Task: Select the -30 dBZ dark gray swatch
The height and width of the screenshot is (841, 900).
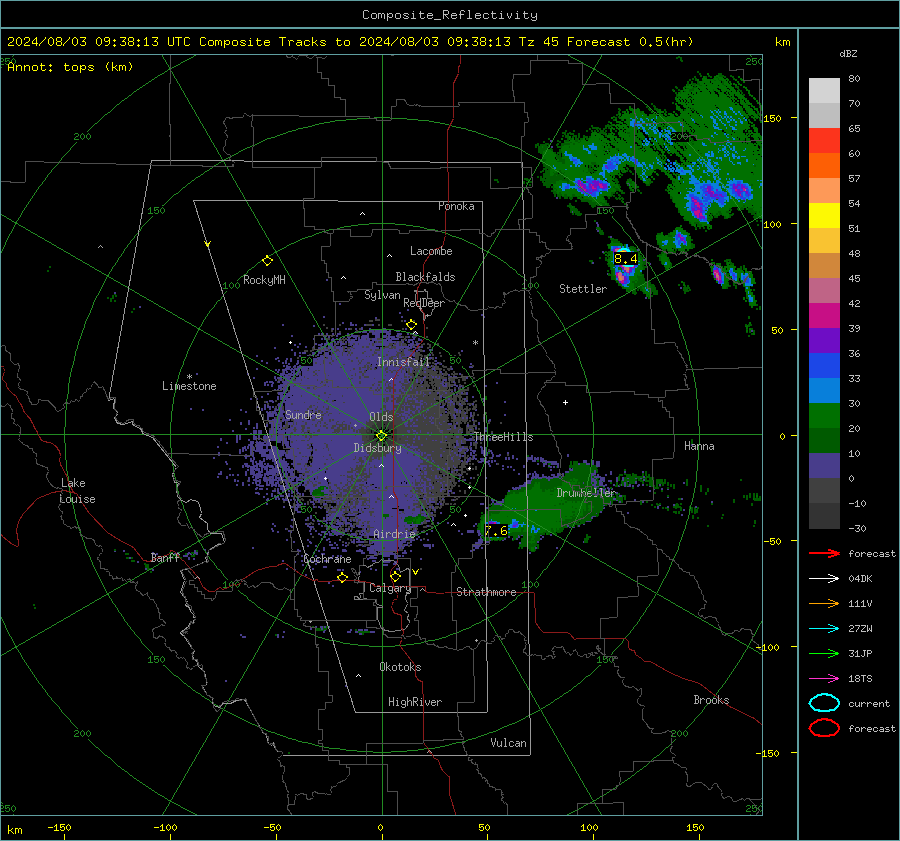Action: click(x=824, y=516)
